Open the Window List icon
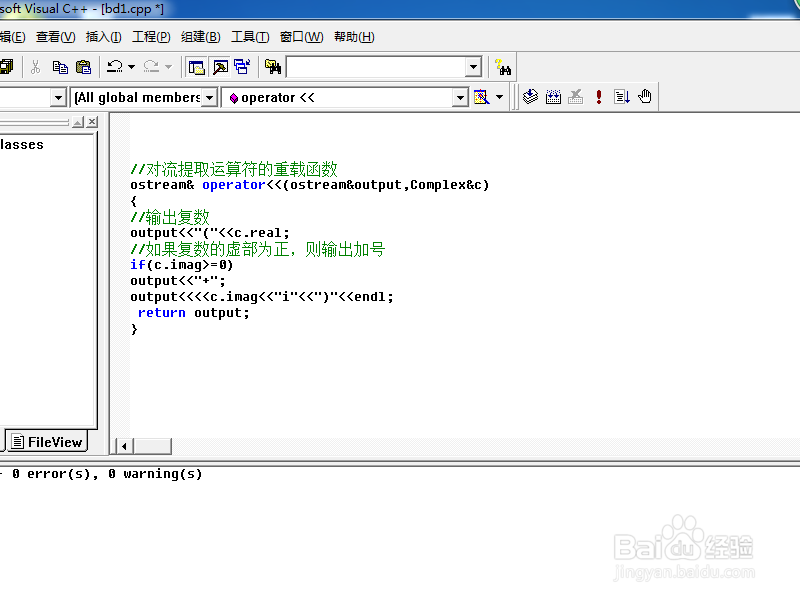The height and width of the screenshot is (600, 800). 242,67
